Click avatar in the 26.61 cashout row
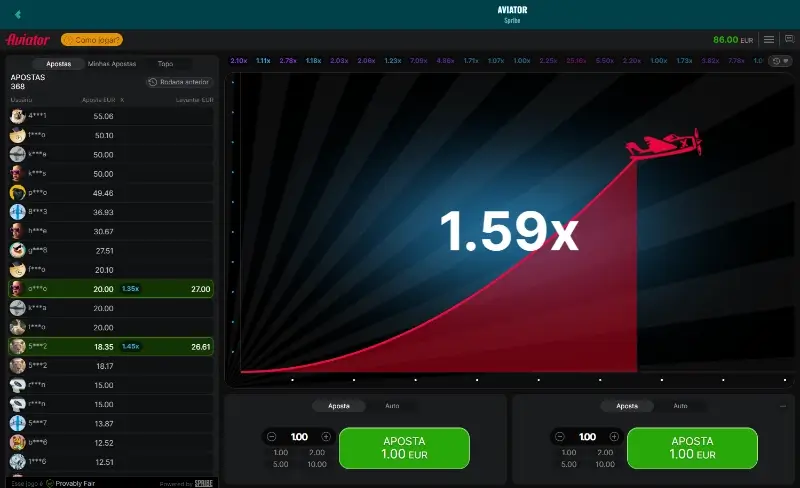Image resolution: width=800 pixels, height=488 pixels. (x=18, y=347)
